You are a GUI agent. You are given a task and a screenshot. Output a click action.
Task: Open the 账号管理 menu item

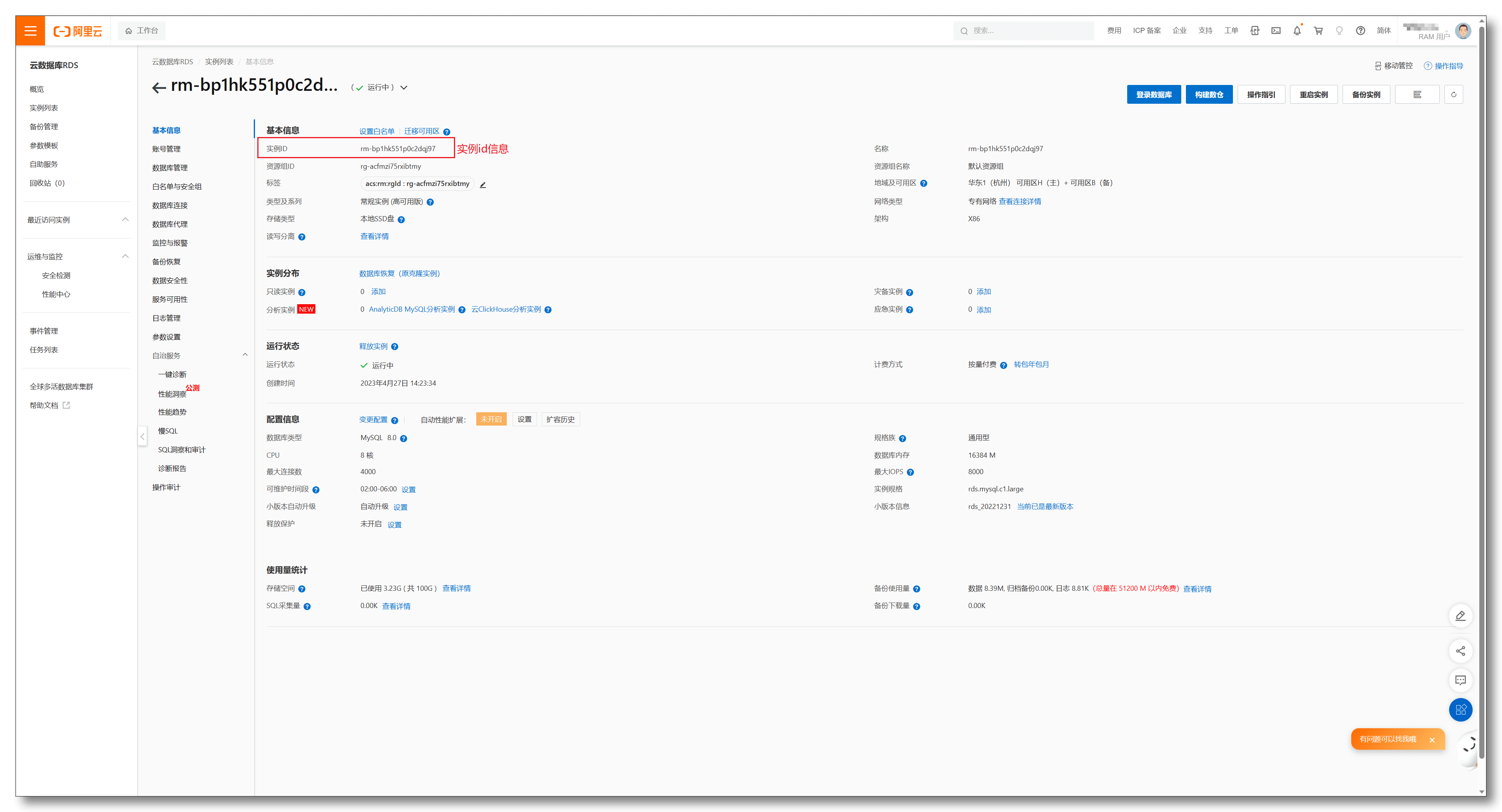pos(166,149)
